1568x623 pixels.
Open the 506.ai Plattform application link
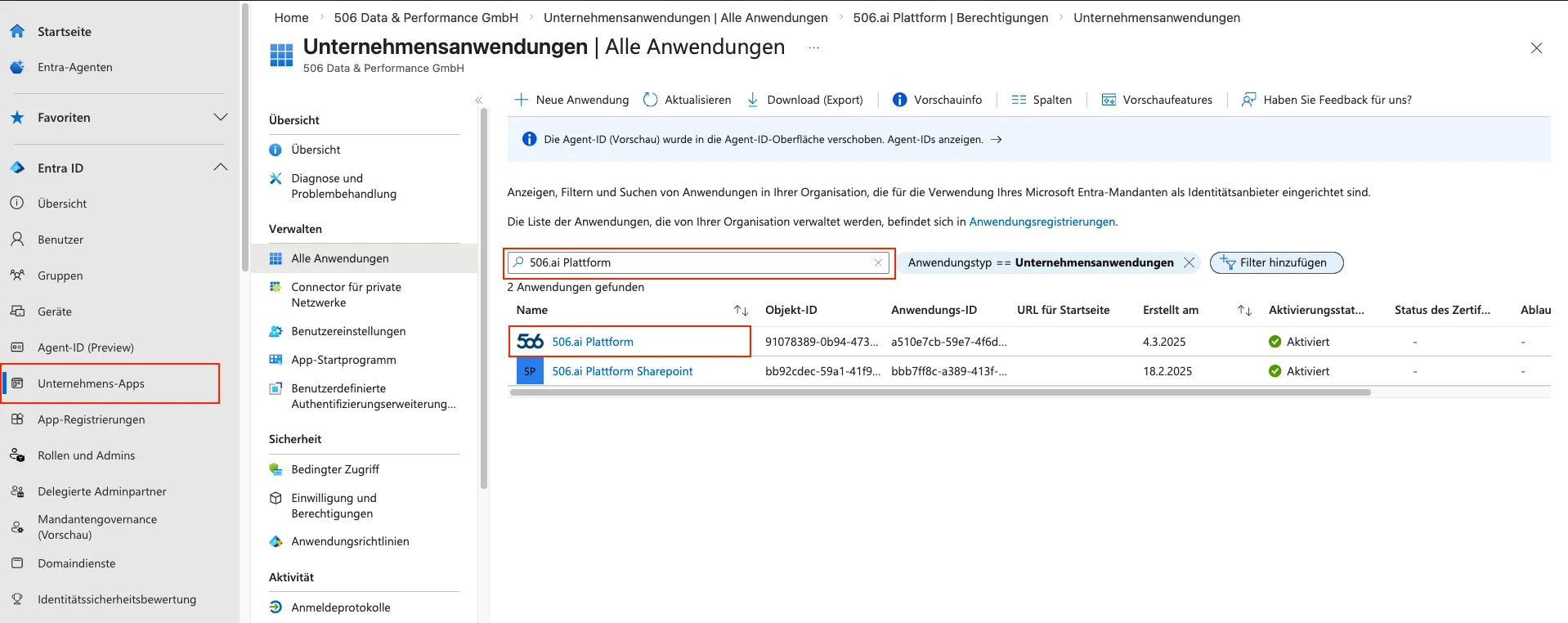point(593,342)
